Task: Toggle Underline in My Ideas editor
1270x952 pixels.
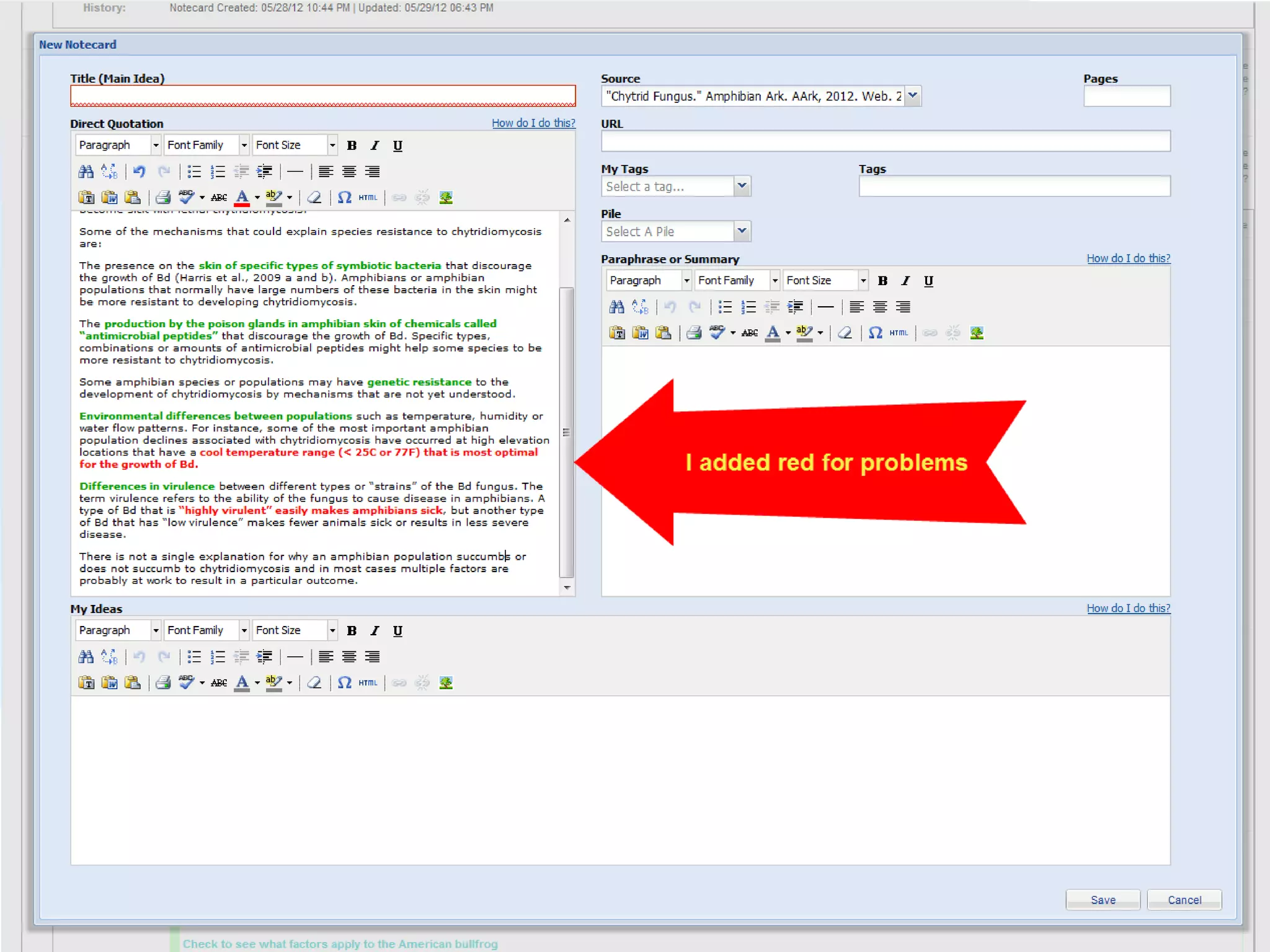Action: [x=397, y=631]
